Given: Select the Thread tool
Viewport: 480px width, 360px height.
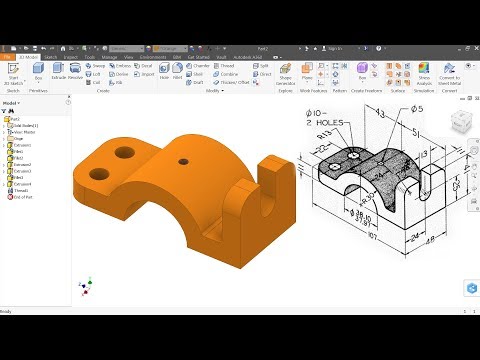Looking at the screenshot, I should point(224,66).
